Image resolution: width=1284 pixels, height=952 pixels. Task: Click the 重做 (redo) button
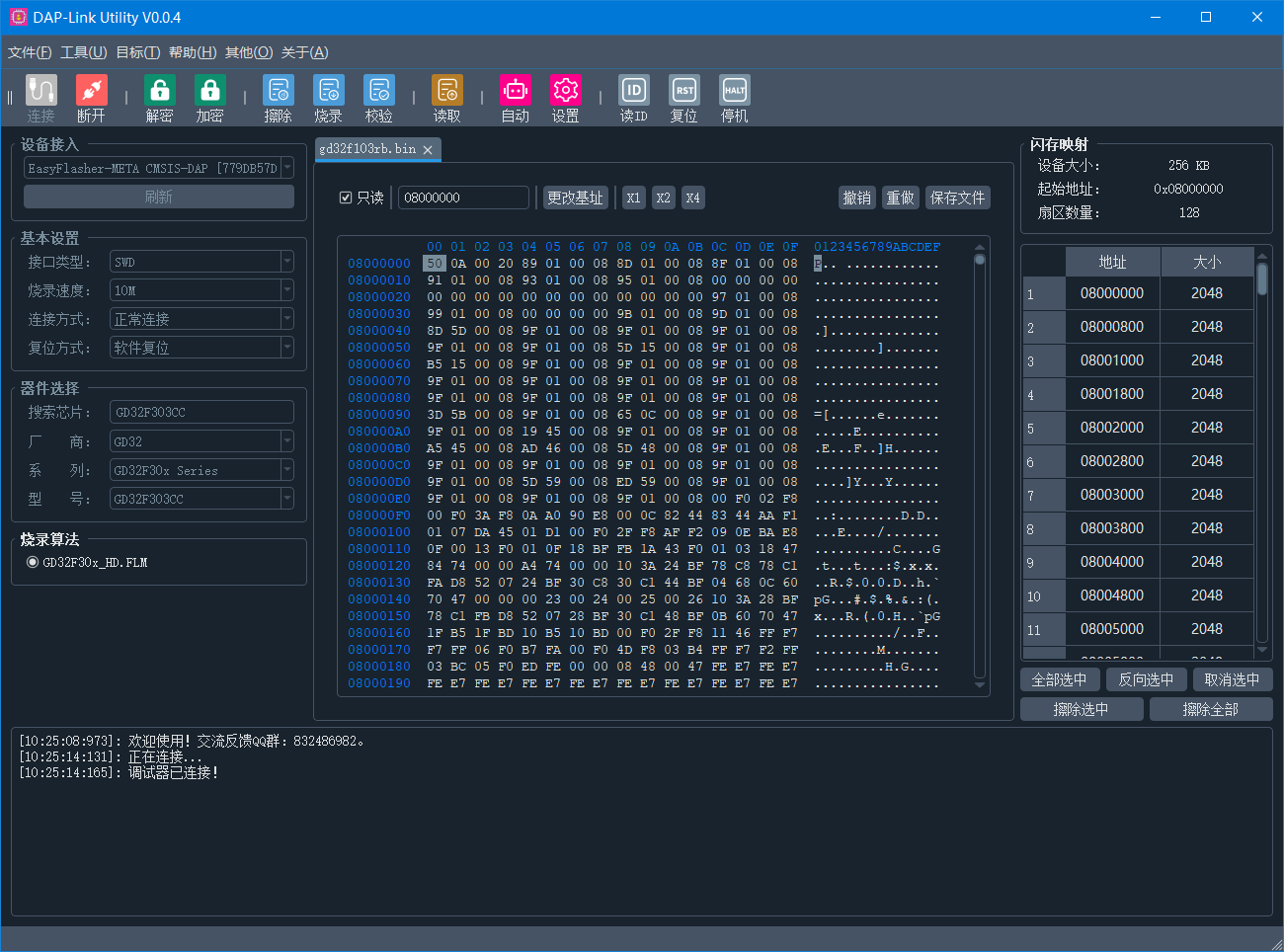tap(901, 198)
